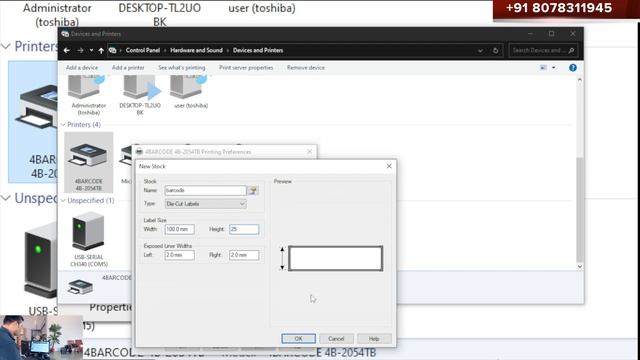The height and width of the screenshot is (360, 640).
Task: Open the stock Type dropdown
Action: [x=205, y=204]
